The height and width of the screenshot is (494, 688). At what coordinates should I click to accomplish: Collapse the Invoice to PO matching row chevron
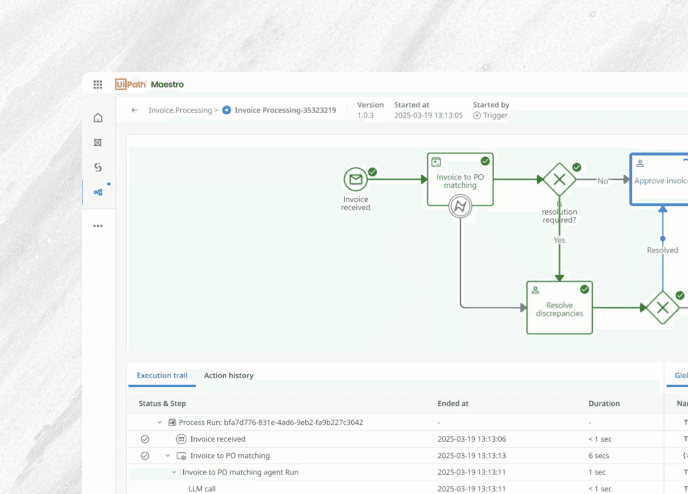point(168,456)
